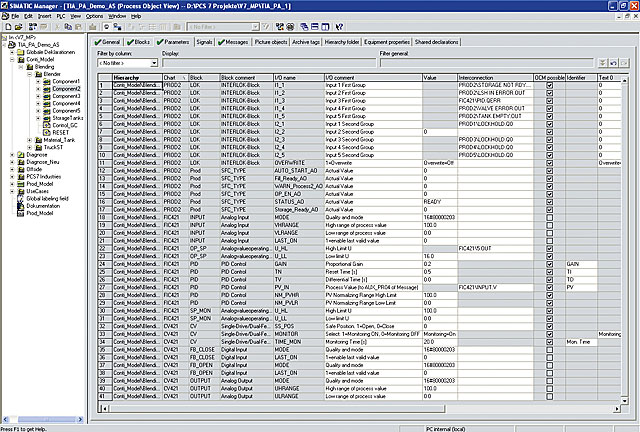Toggle OCM possible checkbox for OVERWRITE row
This screenshot has height=432, width=640.
pos(549,161)
